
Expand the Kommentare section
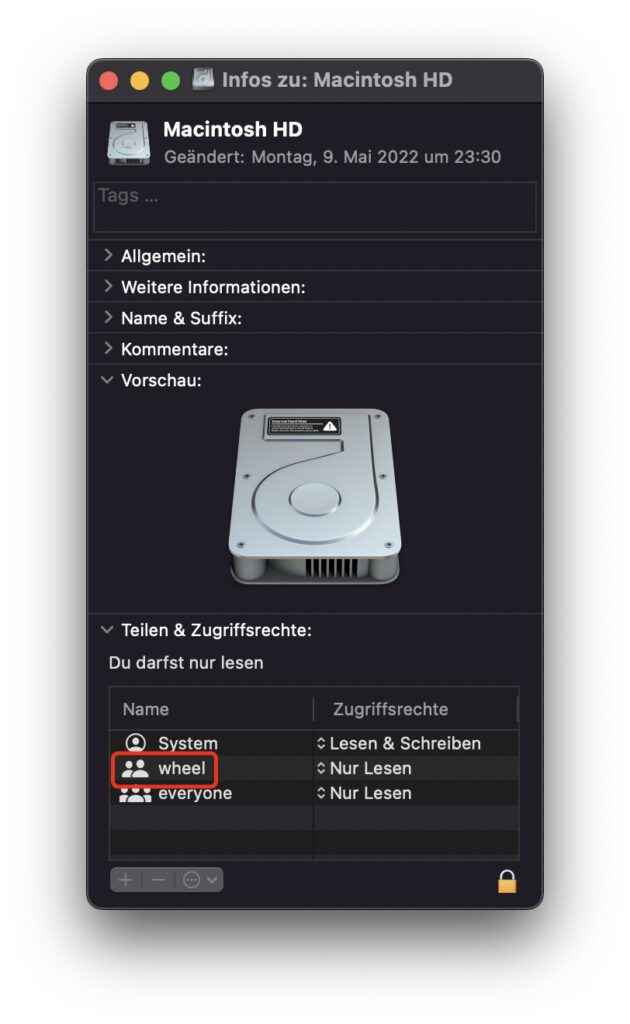point(110,349)
